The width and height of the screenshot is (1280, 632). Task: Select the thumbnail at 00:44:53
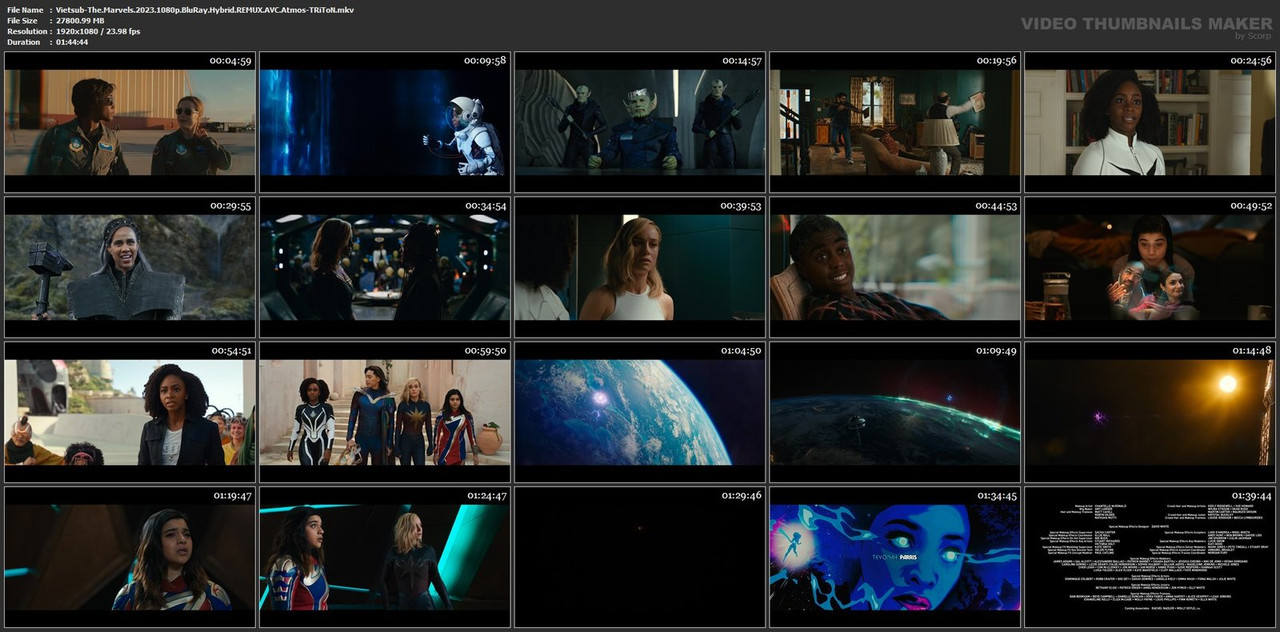tap(895, 267)
